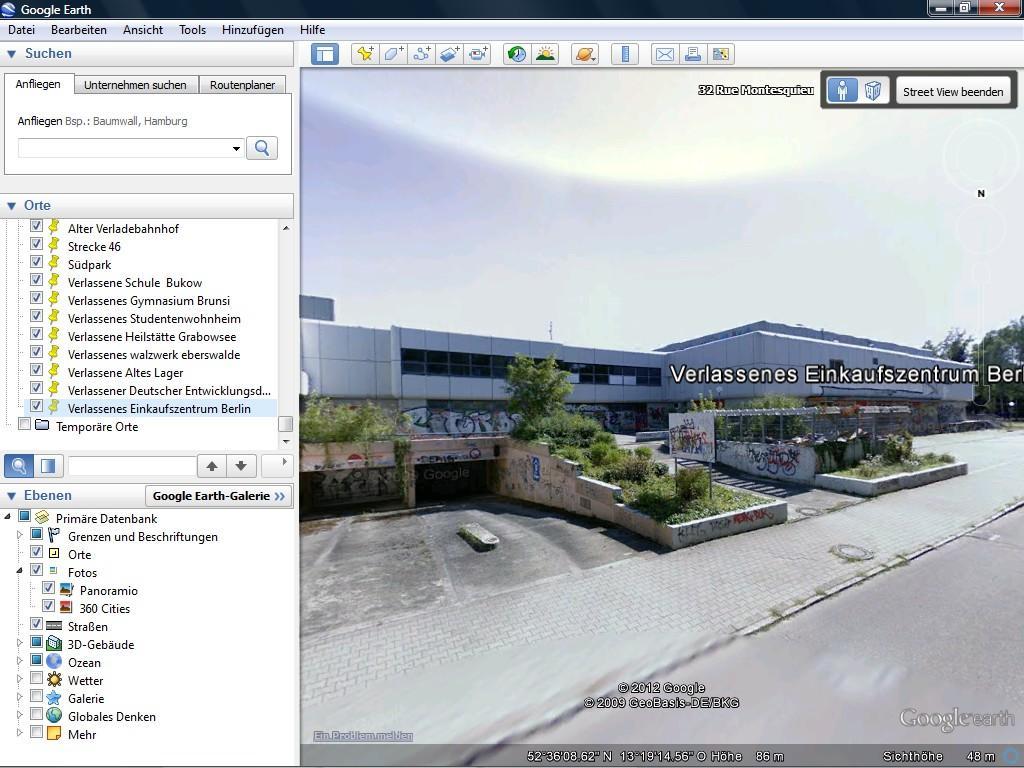Uncheck Alter Verladebahnhof placemark
Screen dimensions: 1024x768
click(37, 226)
